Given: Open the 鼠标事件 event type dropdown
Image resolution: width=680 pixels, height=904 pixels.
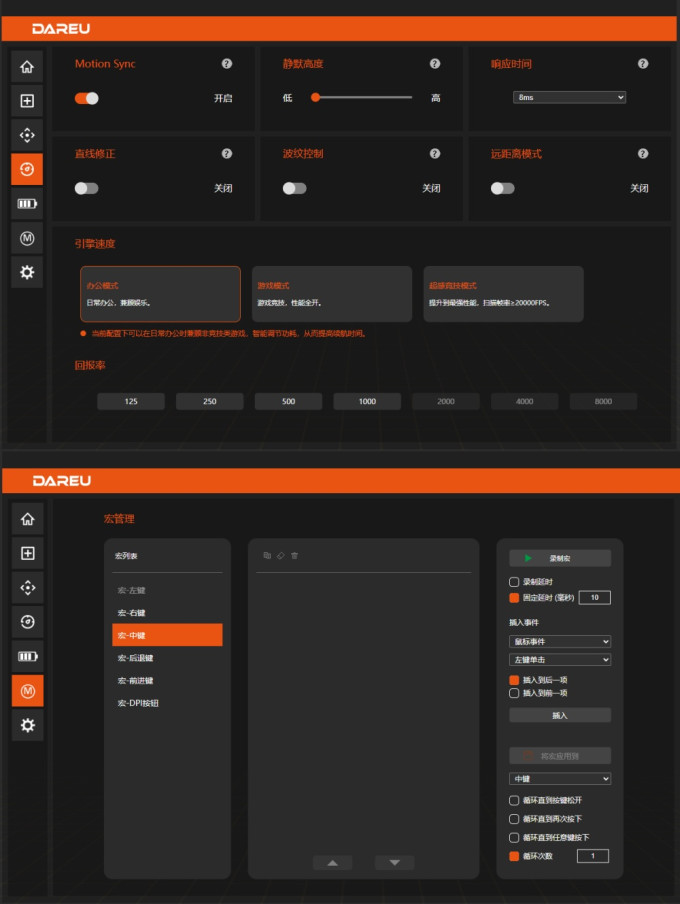Looking at the screenshot, I should click(560, 641).
